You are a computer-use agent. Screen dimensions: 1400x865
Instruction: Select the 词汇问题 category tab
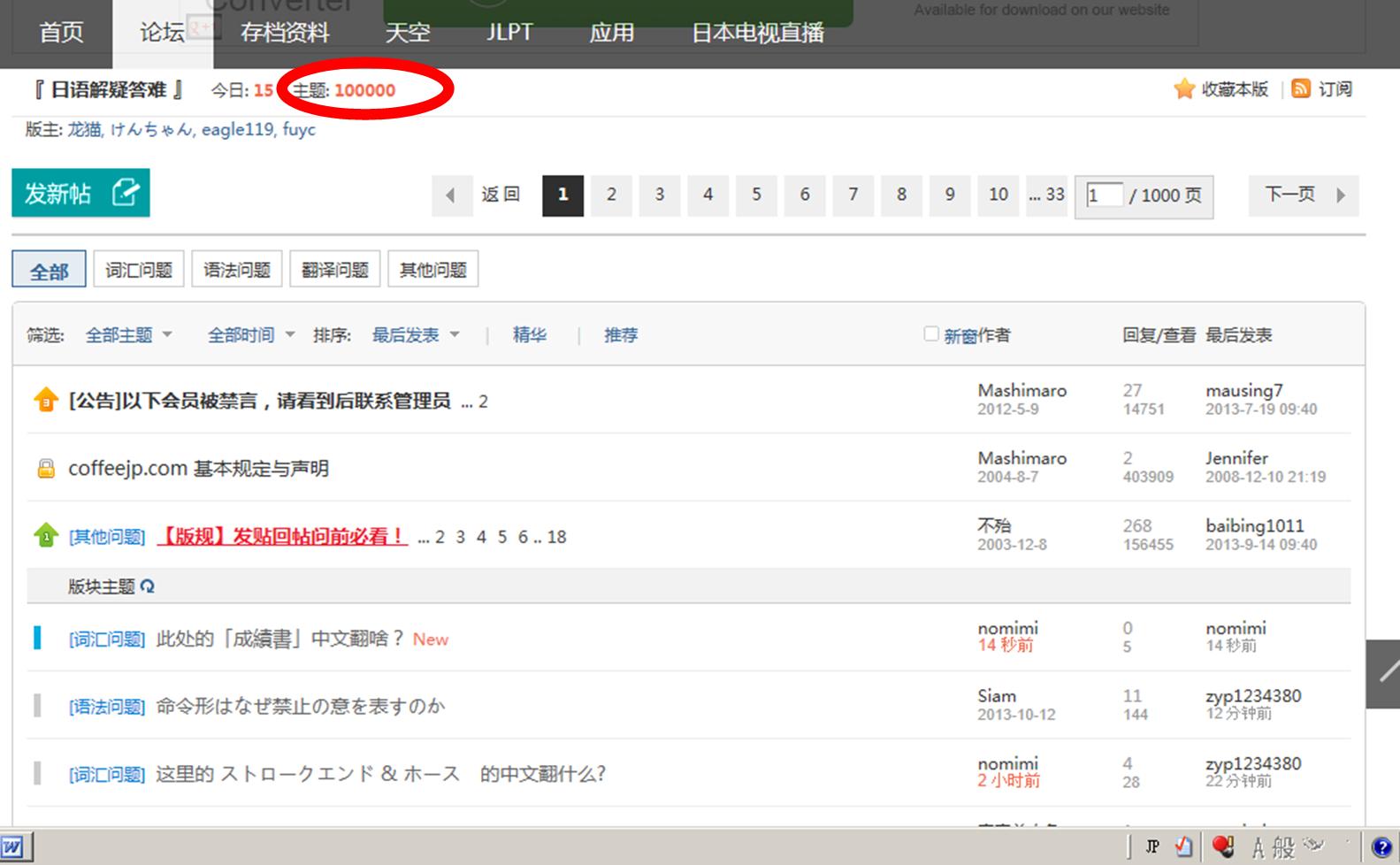pos(139,270)
